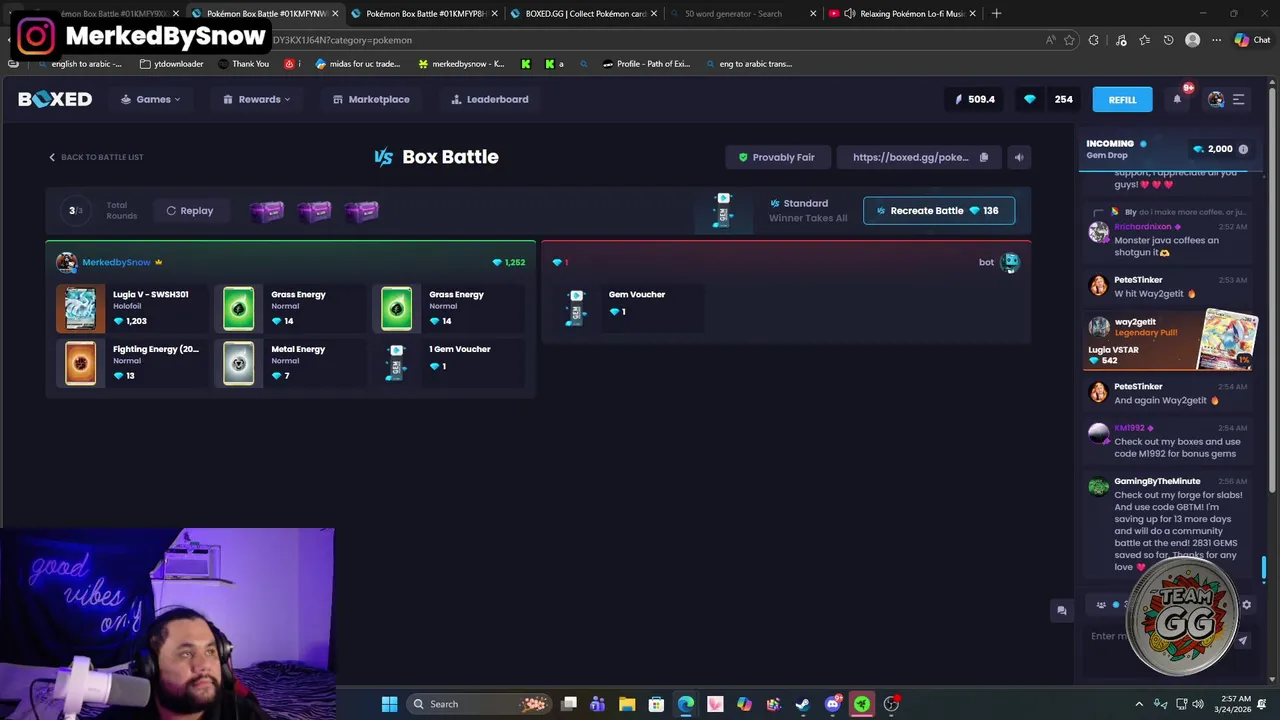The height and width of the screenshot is (720, 1280).
Task: Open MerkedbySnow player profile
Action: pyautogui.click(x=116, y=262)
